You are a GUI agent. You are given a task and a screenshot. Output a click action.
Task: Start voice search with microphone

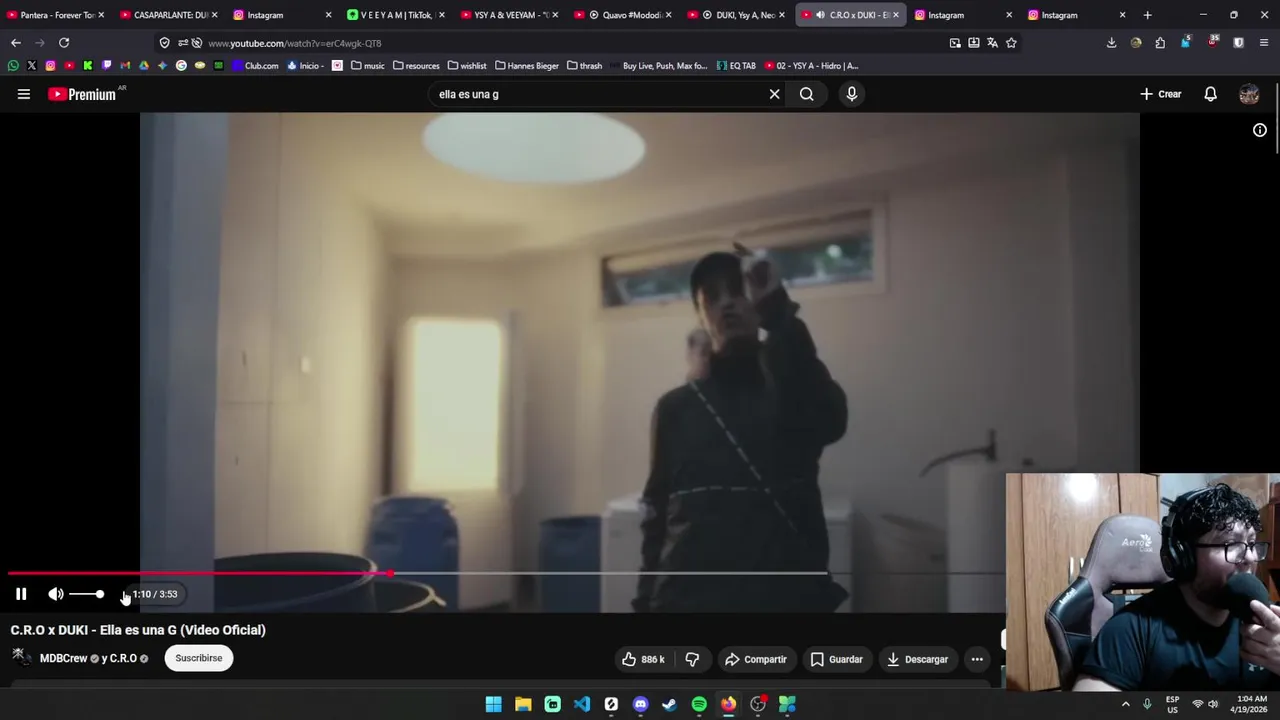(x=852, y=94)
